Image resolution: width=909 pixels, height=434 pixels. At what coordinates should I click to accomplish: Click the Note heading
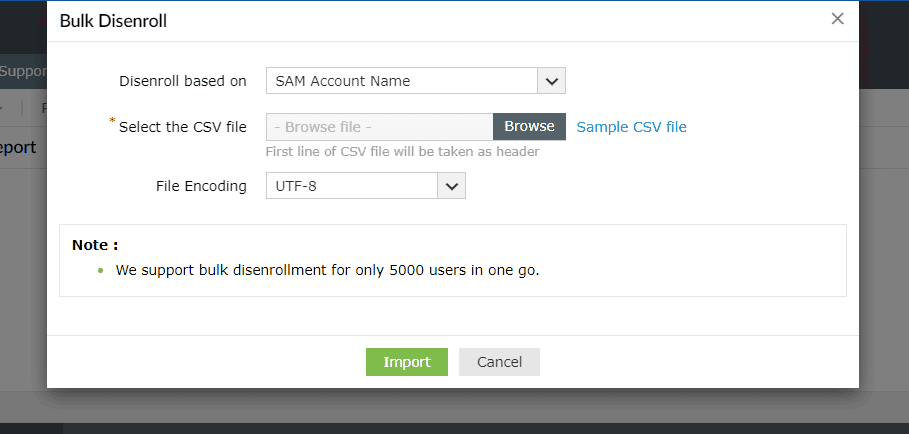point(95,245)
